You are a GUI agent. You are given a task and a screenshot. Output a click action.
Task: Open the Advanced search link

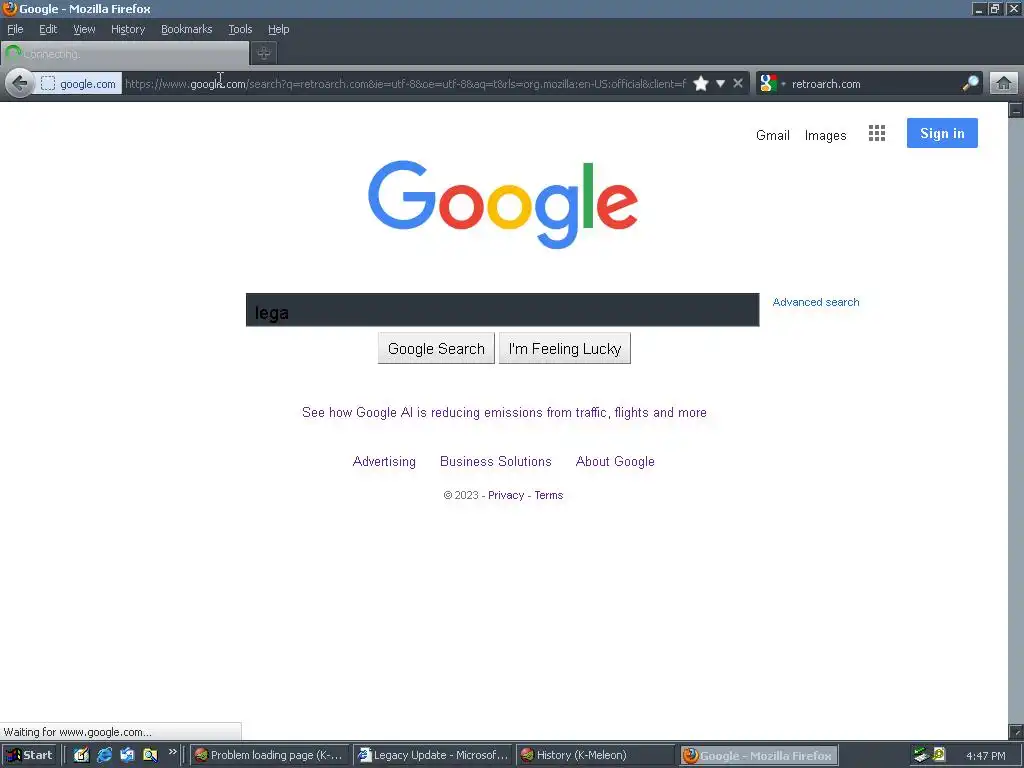[816, 302]
